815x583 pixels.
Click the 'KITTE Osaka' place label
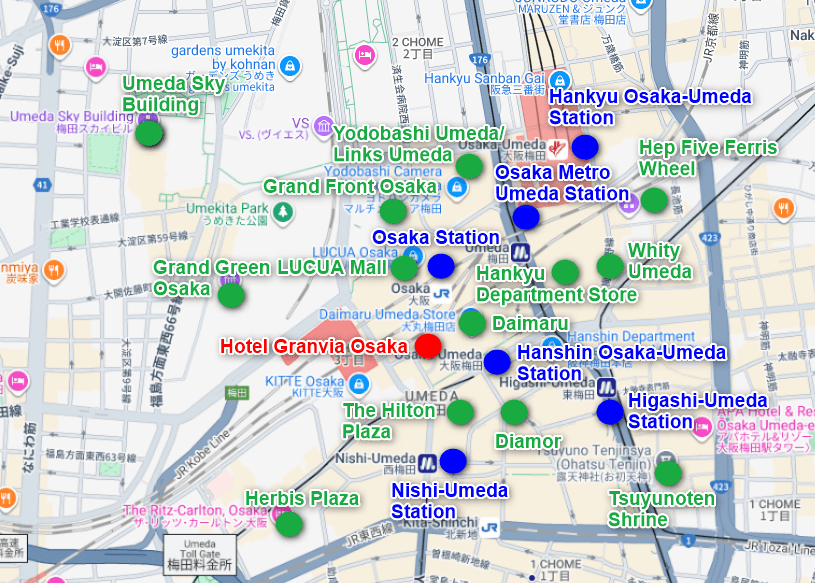point(305,381)
